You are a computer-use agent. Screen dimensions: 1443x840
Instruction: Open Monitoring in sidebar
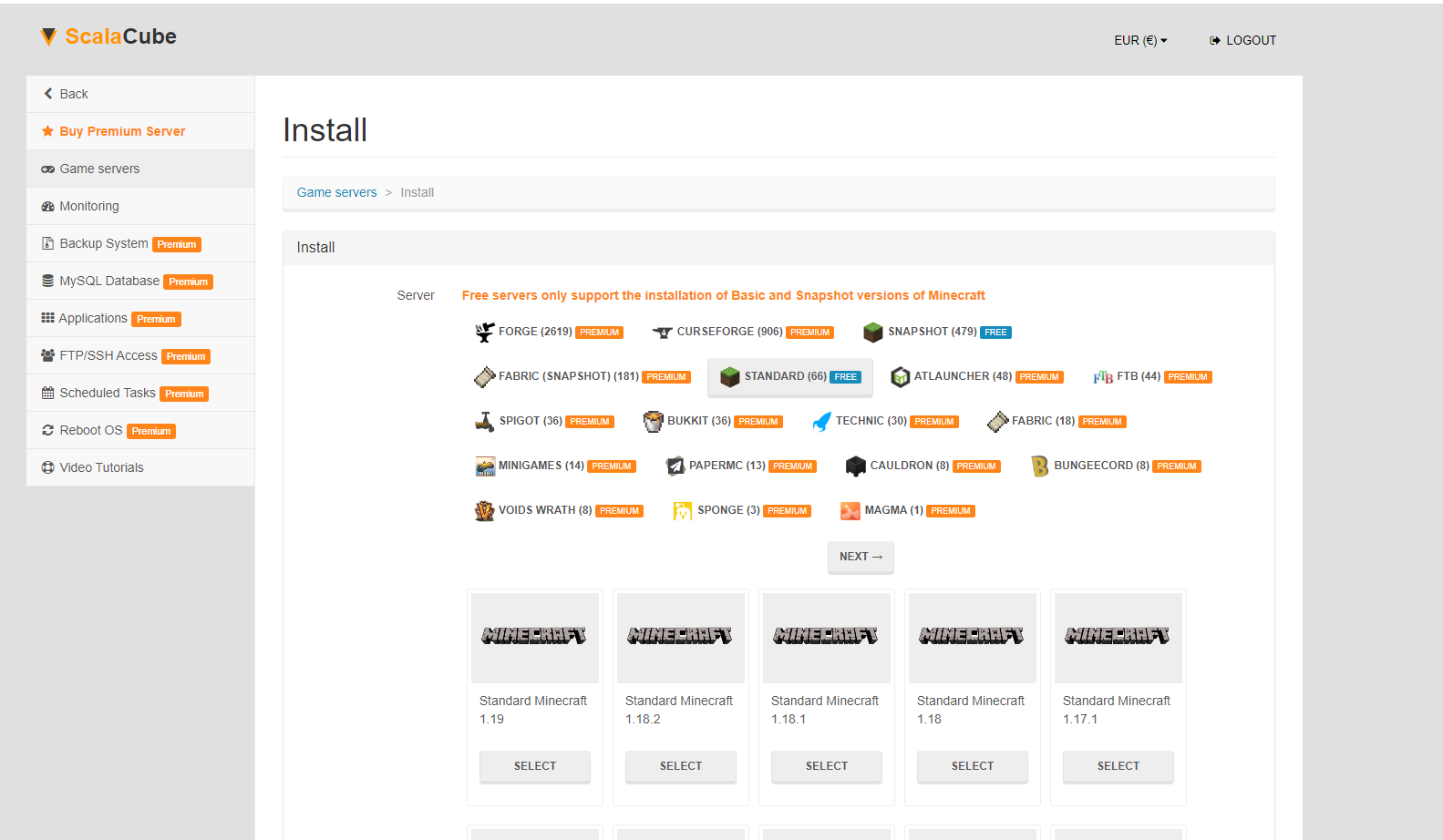(x=140, y=206)
